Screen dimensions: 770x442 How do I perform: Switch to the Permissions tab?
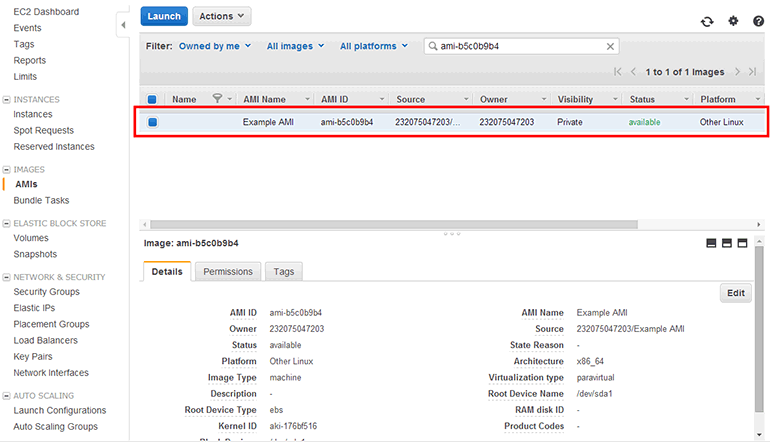point(227,271)
